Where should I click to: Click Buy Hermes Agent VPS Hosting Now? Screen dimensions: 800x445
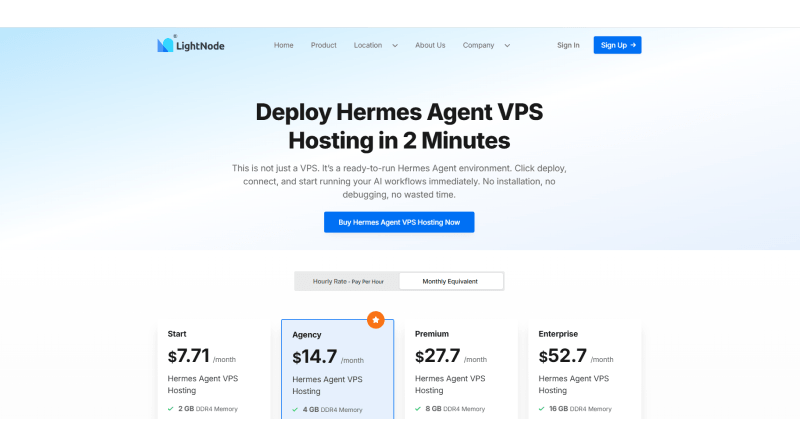(399, 222)
